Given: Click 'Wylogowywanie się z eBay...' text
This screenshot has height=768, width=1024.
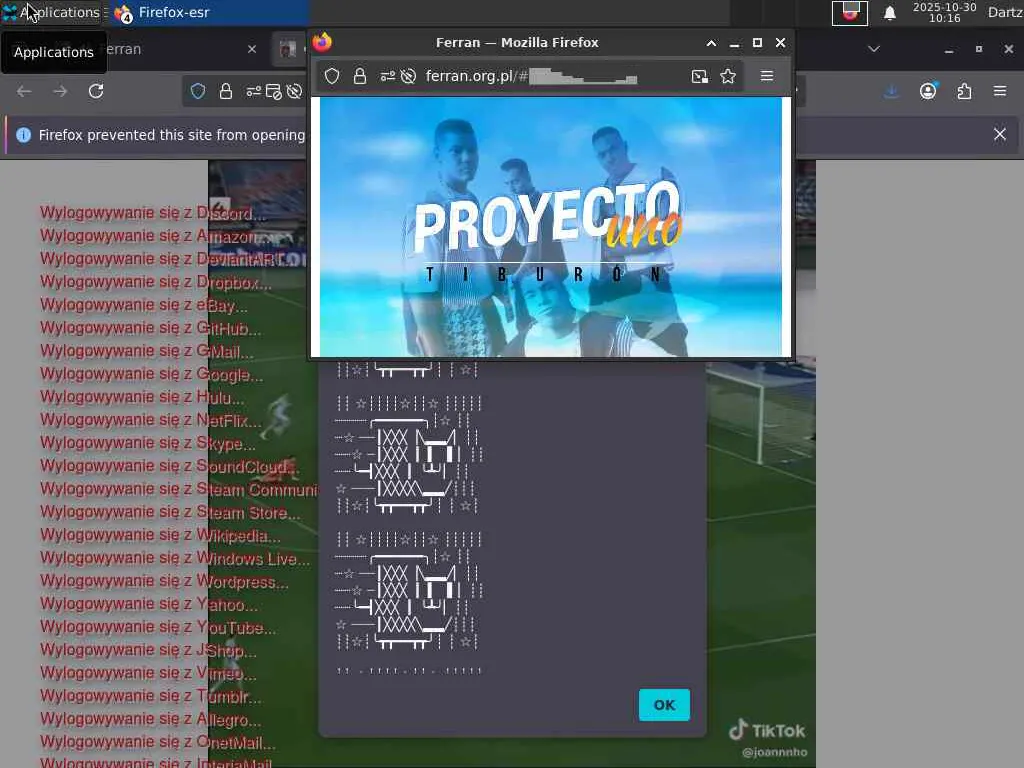Looking at the screenshot, I should click(144, 306).
